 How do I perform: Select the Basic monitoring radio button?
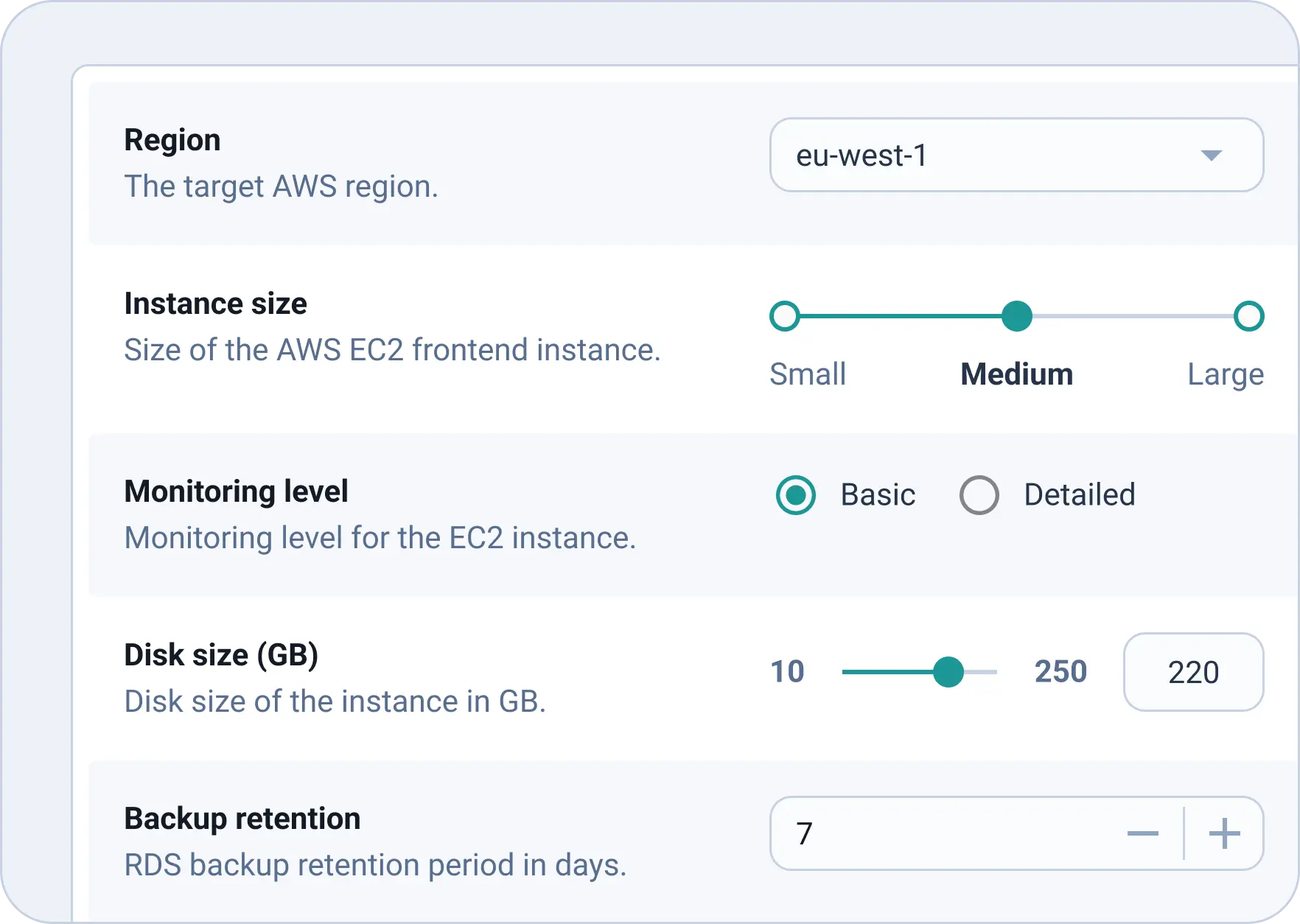coord(796,495)
